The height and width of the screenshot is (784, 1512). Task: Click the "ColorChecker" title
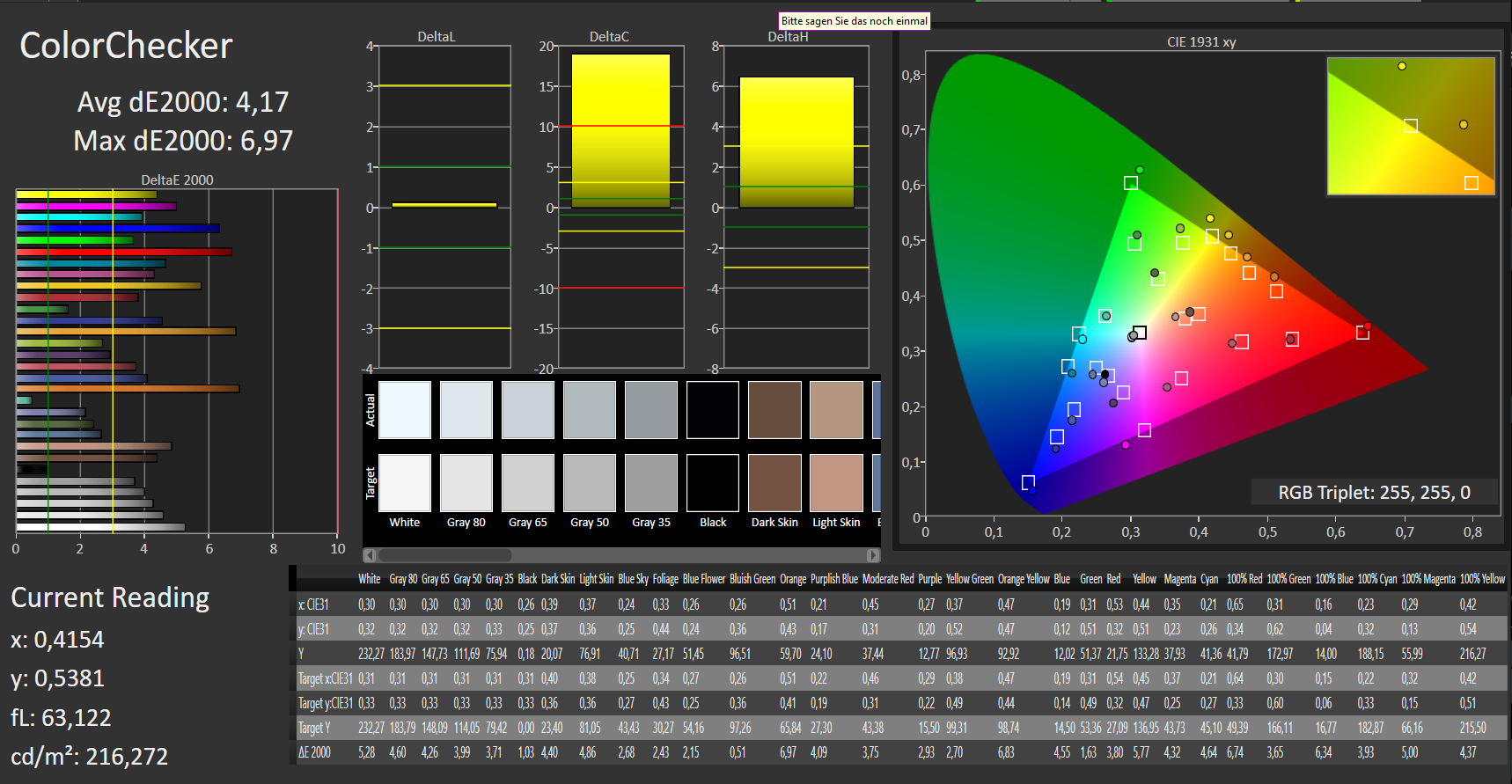(x=126, y=46)
